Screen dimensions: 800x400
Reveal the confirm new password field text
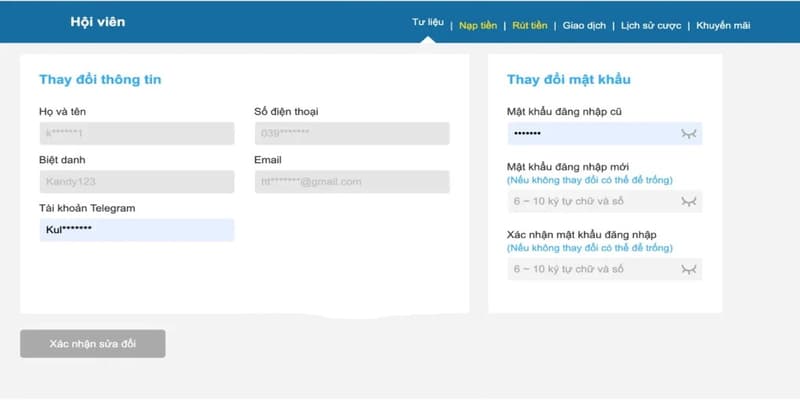point(688,269)
